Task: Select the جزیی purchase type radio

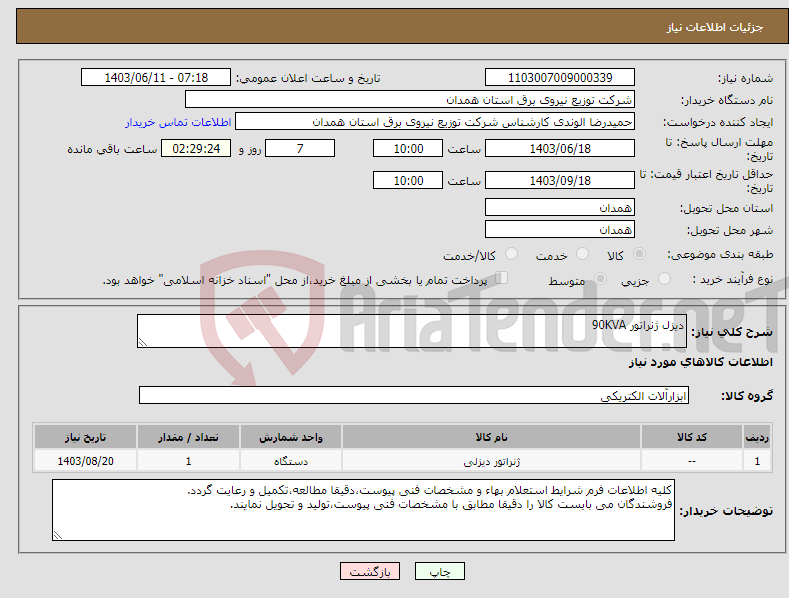Action: pyautogui.click(x=664, y=278)
